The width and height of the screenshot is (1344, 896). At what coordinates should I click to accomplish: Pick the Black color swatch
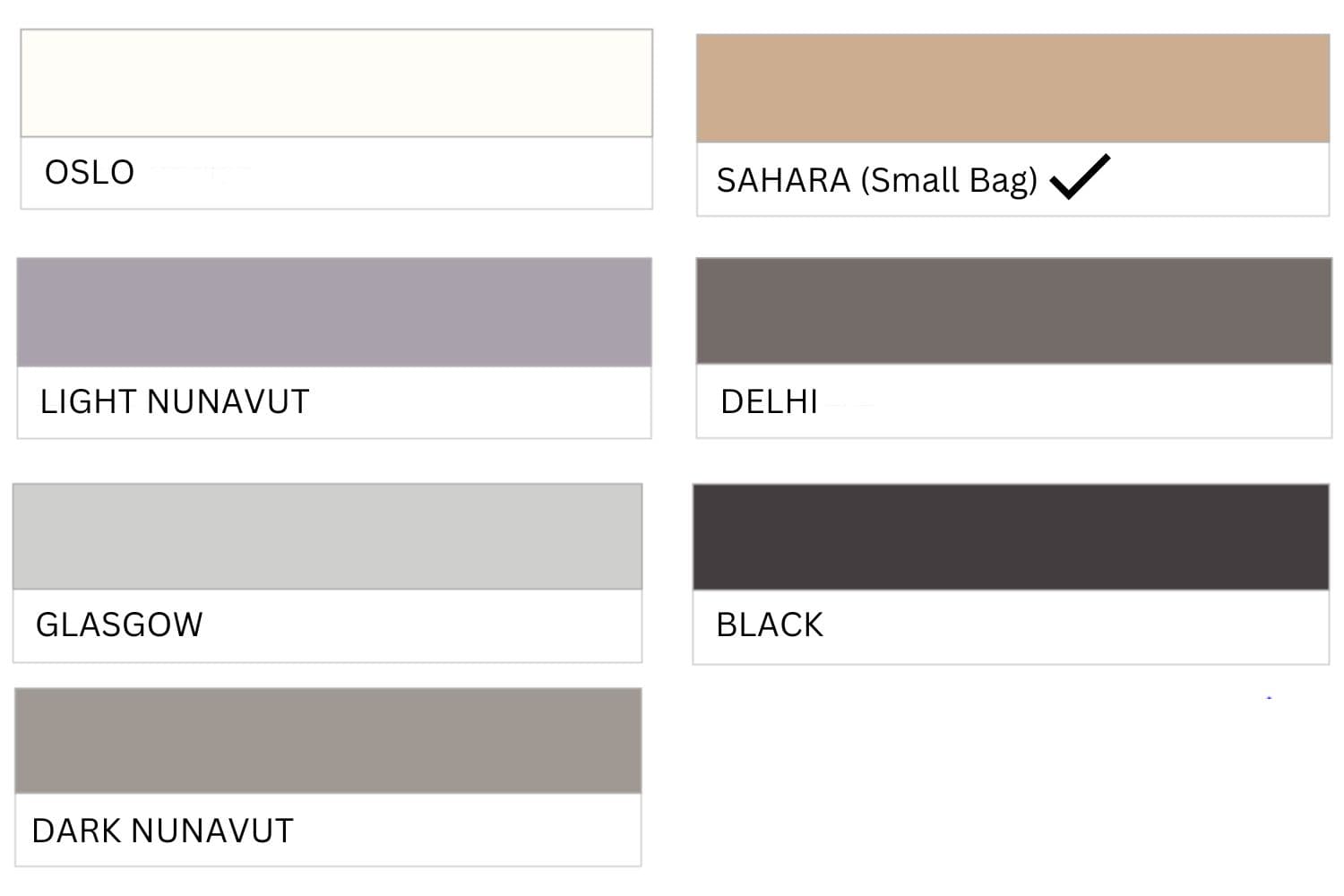(x=1011, y=537)
